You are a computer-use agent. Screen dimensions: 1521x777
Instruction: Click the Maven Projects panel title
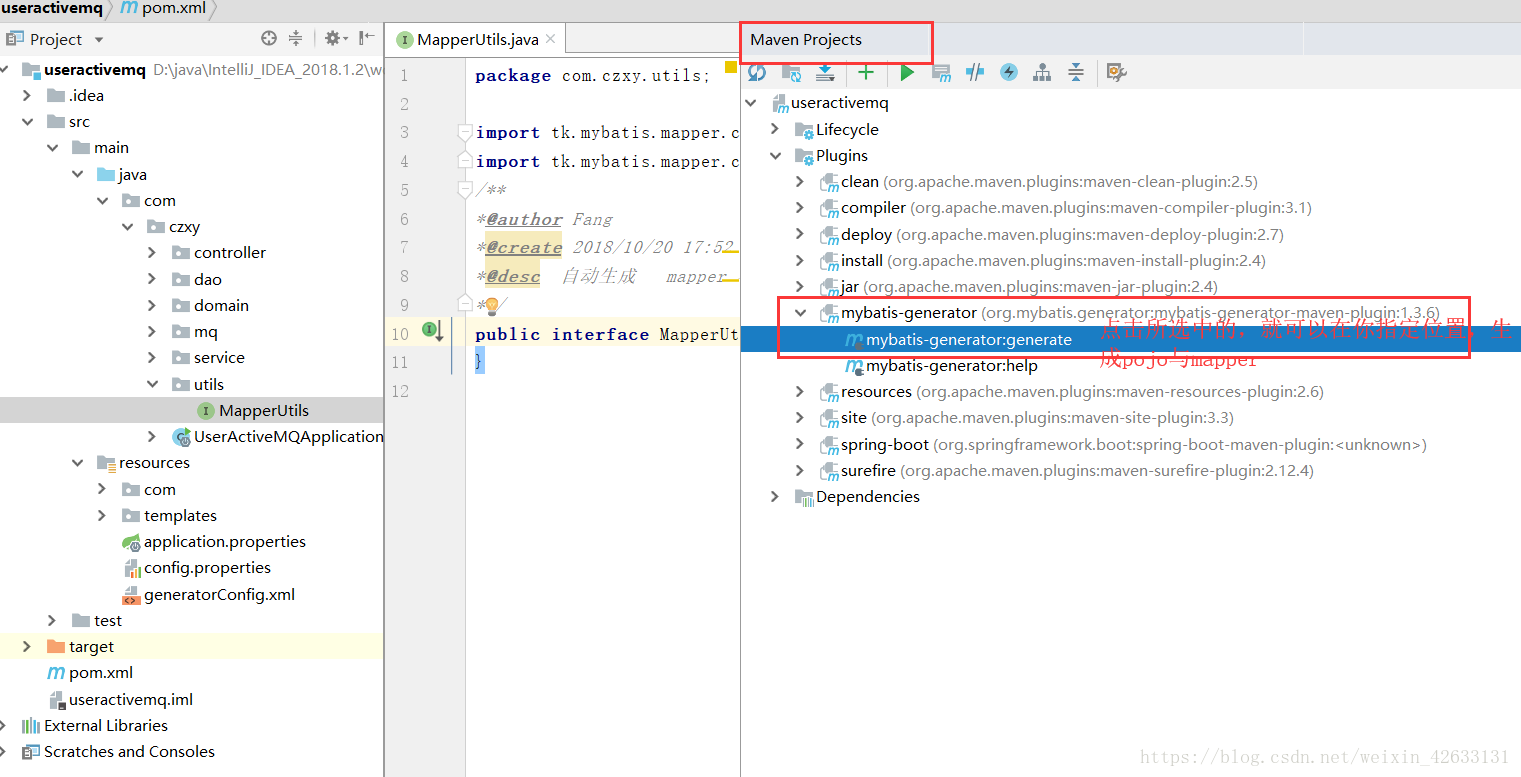tap(806, 40)
